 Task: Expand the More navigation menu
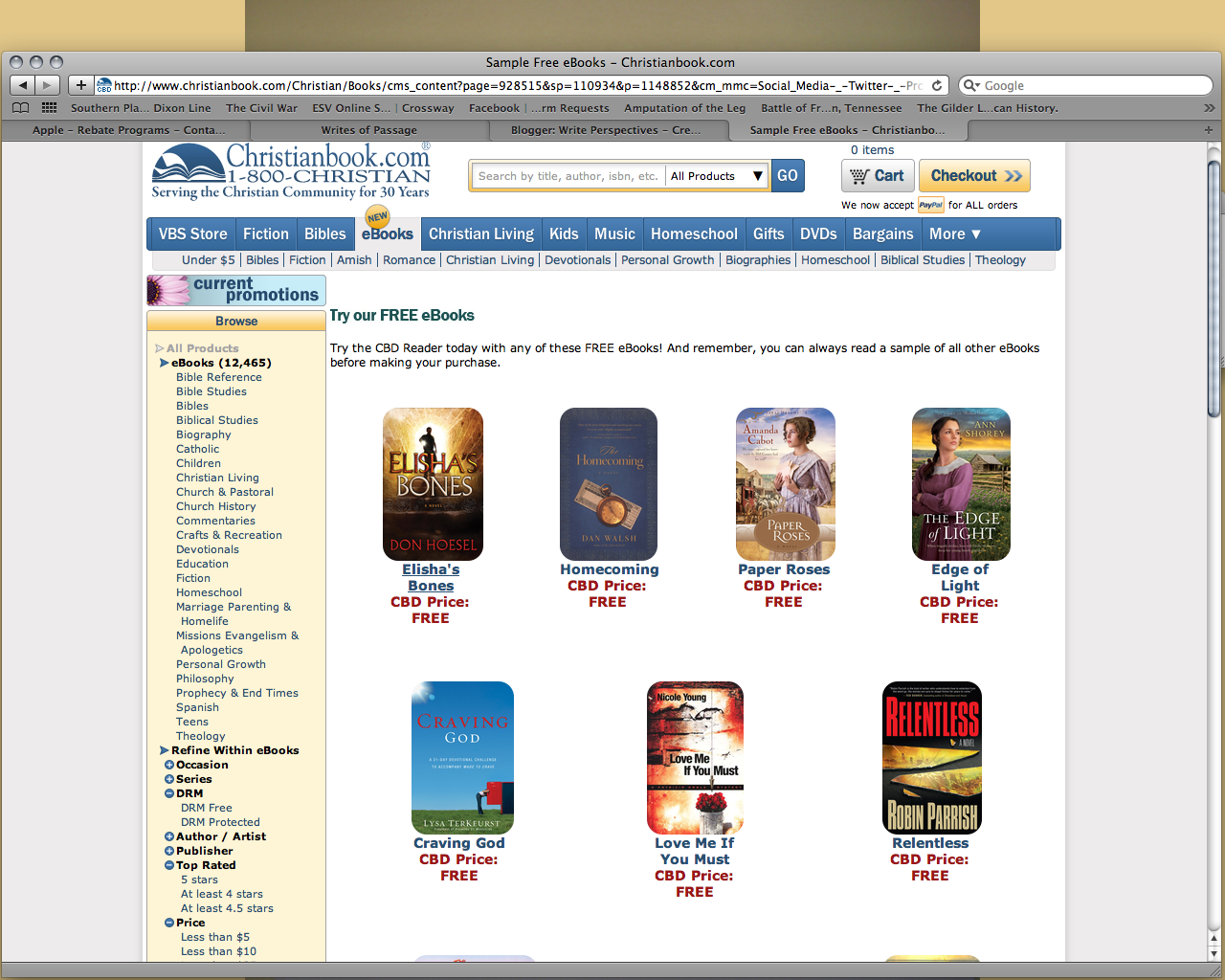coord(955,234)
